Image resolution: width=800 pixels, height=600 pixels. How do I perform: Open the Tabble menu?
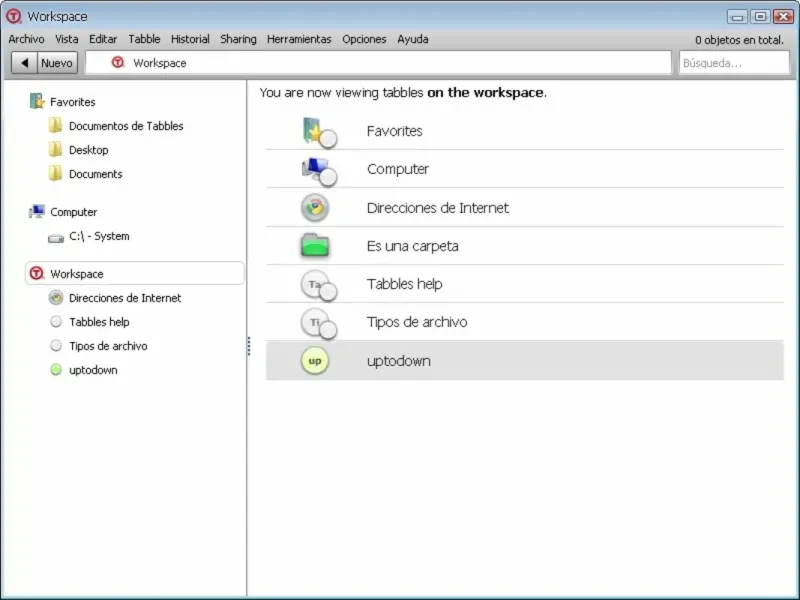pyautogui.click(x=144, y=39)
